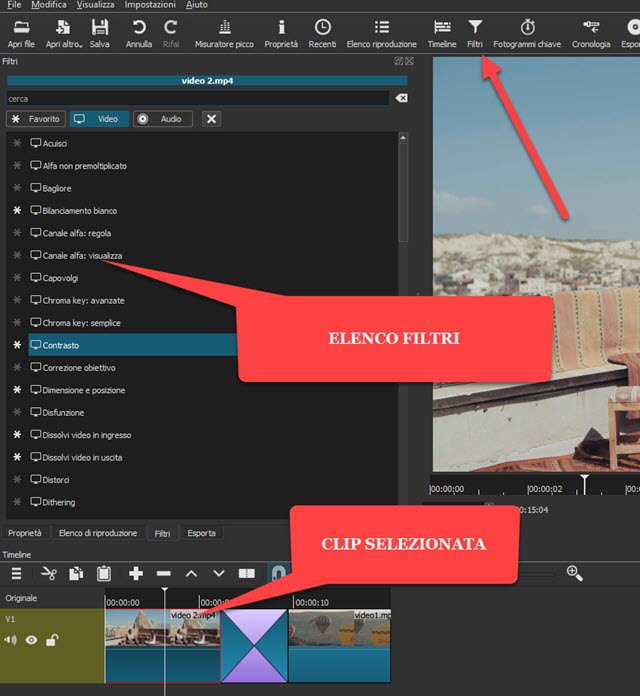Viewport: 640px width, 696px height.
Task: Toggle favorite star for Bagliore
Action: point(17,188)
